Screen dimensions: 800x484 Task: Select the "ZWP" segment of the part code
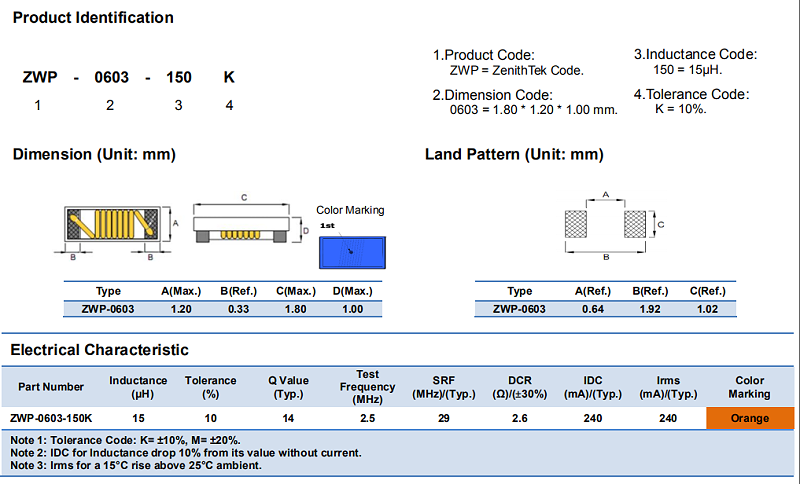40,78
